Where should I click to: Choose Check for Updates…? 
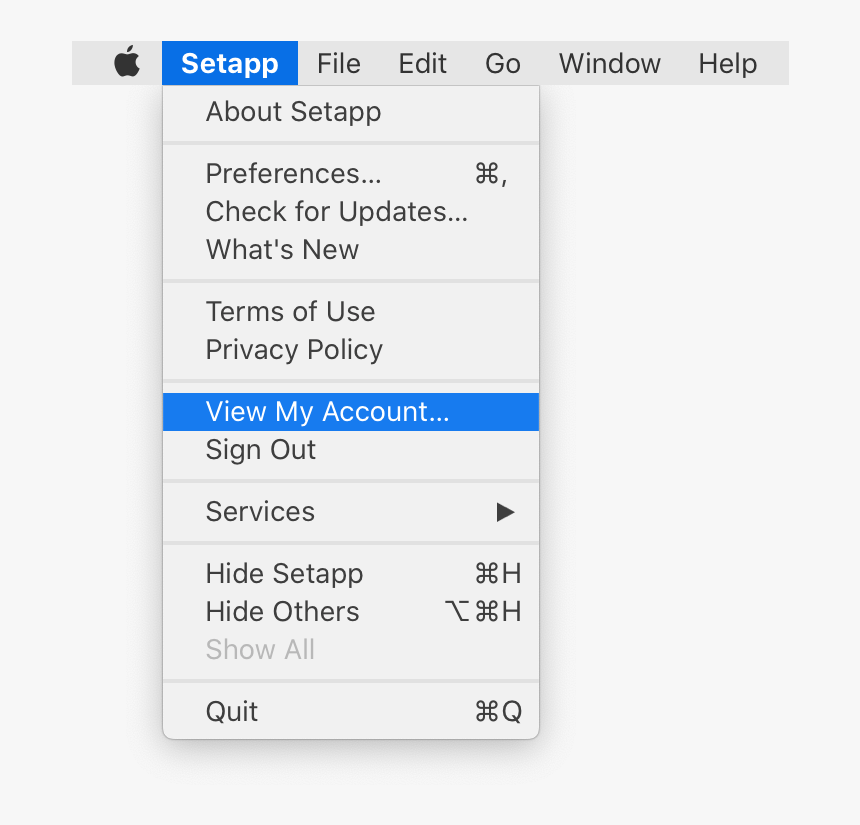click(x=336, y=212)
